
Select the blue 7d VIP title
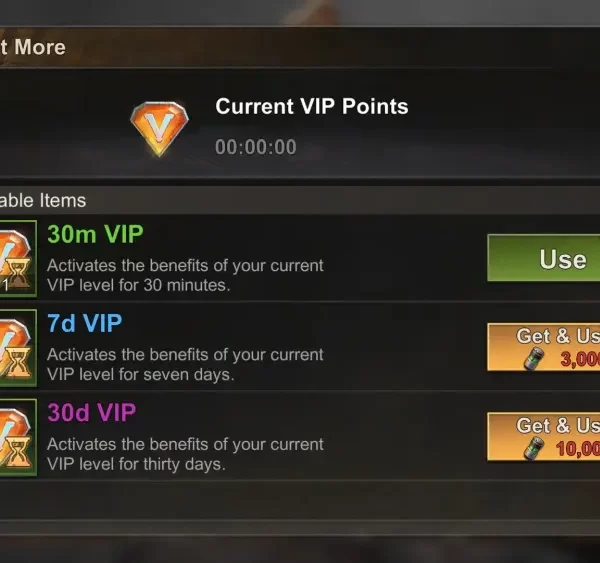click(x=85, y=323)
